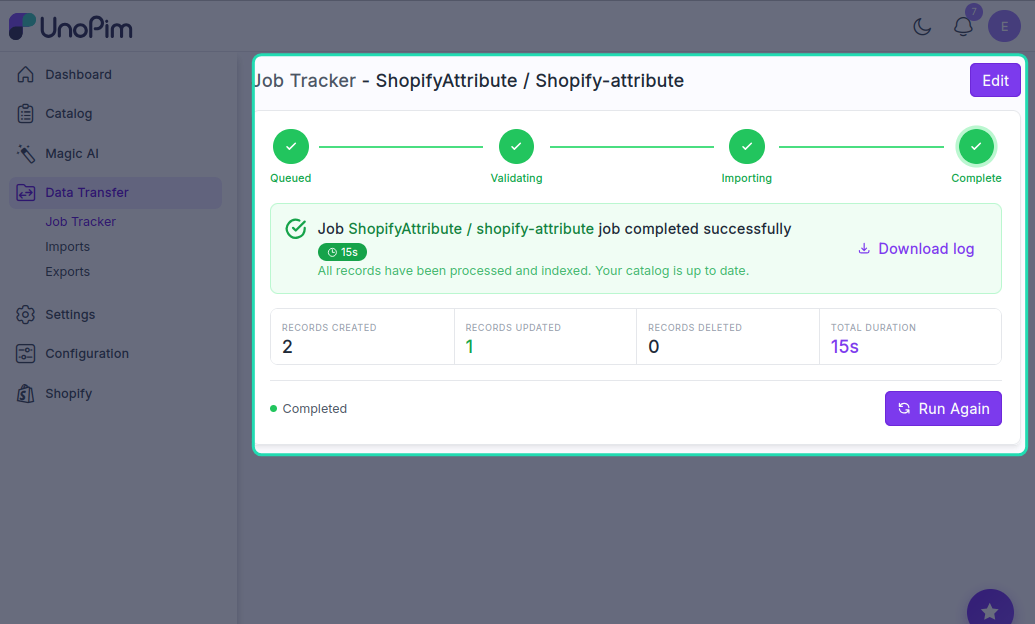Viewport: 1035px width, 624px height.
Task: Open notifications bell icon
Action: (963, 26)
